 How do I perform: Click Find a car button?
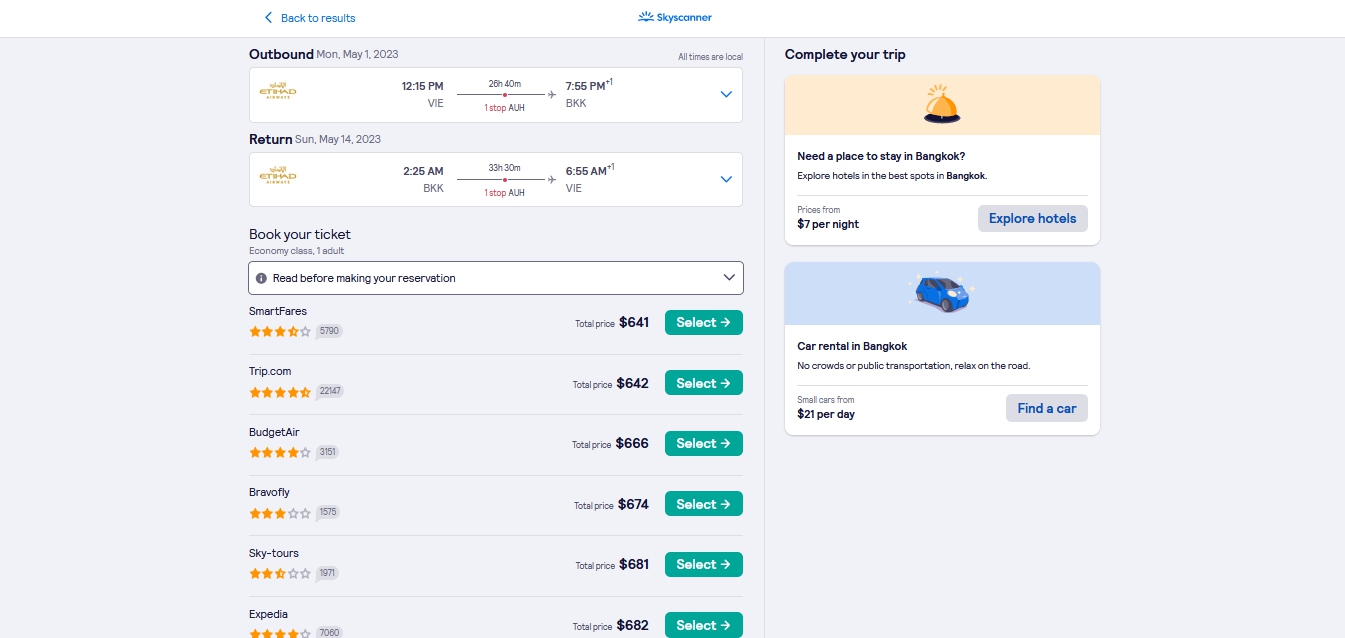(x=1047, y=408)
